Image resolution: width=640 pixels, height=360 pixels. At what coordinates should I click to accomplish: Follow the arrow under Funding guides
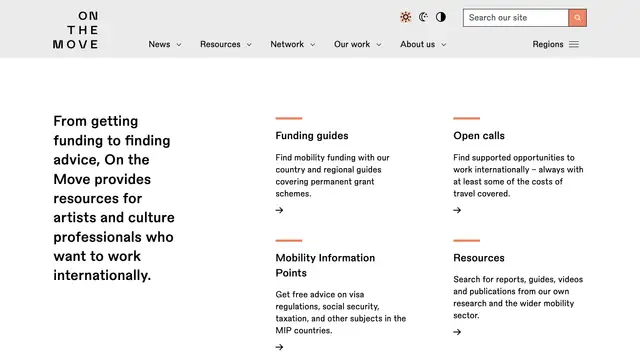click(279, 210)
